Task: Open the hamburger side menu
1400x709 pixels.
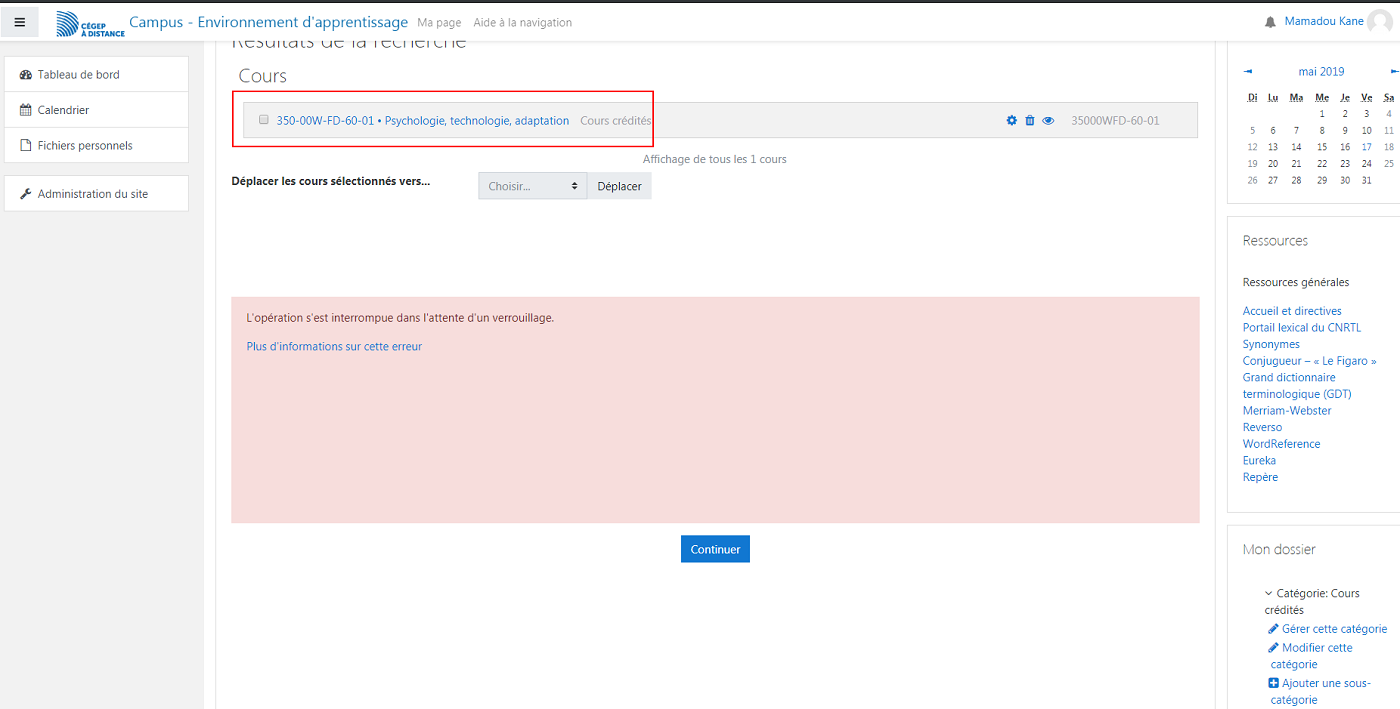Action: tap(20, 22)
